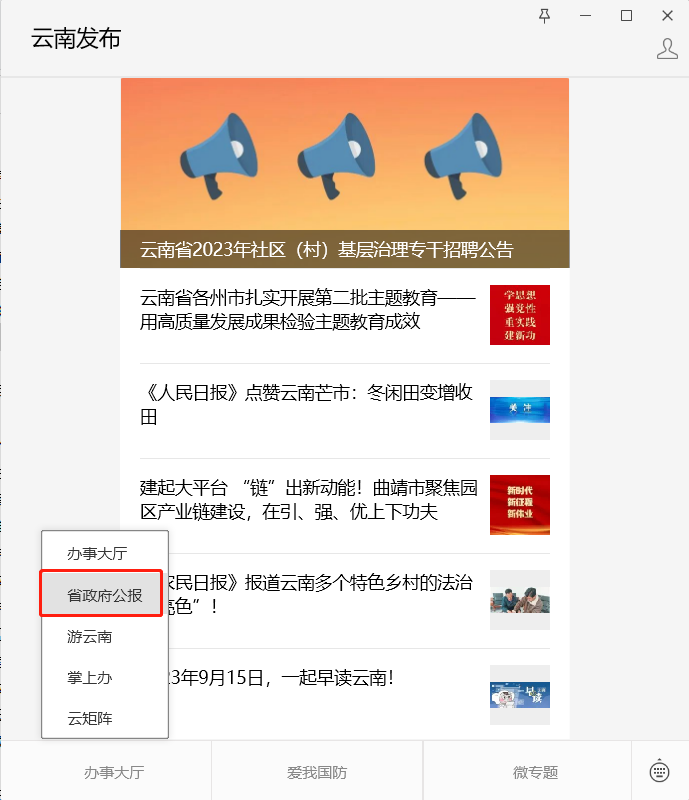Select 游云南 menu entry

(x=90, y=637)
